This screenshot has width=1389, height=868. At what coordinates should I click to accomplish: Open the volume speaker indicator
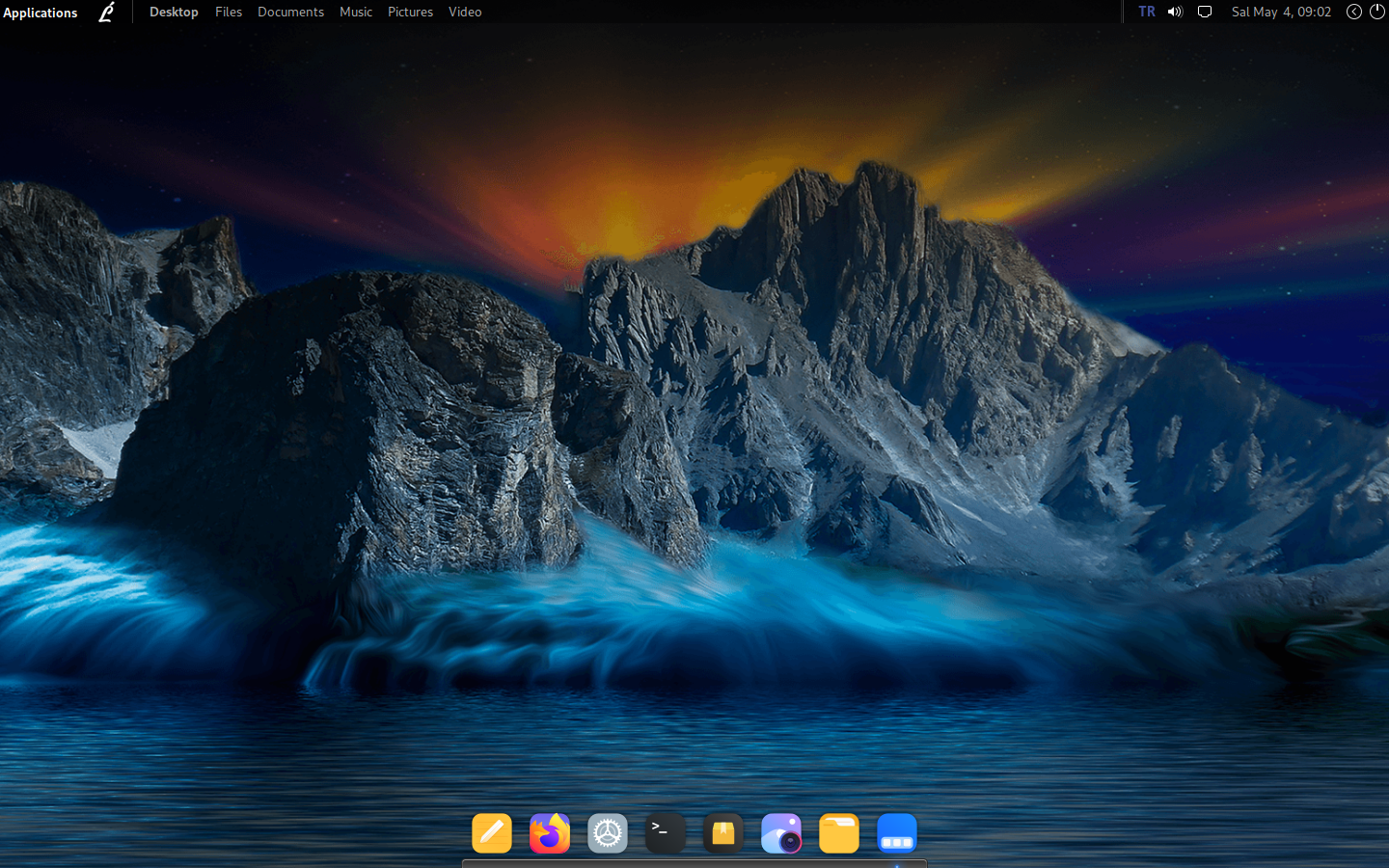1175,12
